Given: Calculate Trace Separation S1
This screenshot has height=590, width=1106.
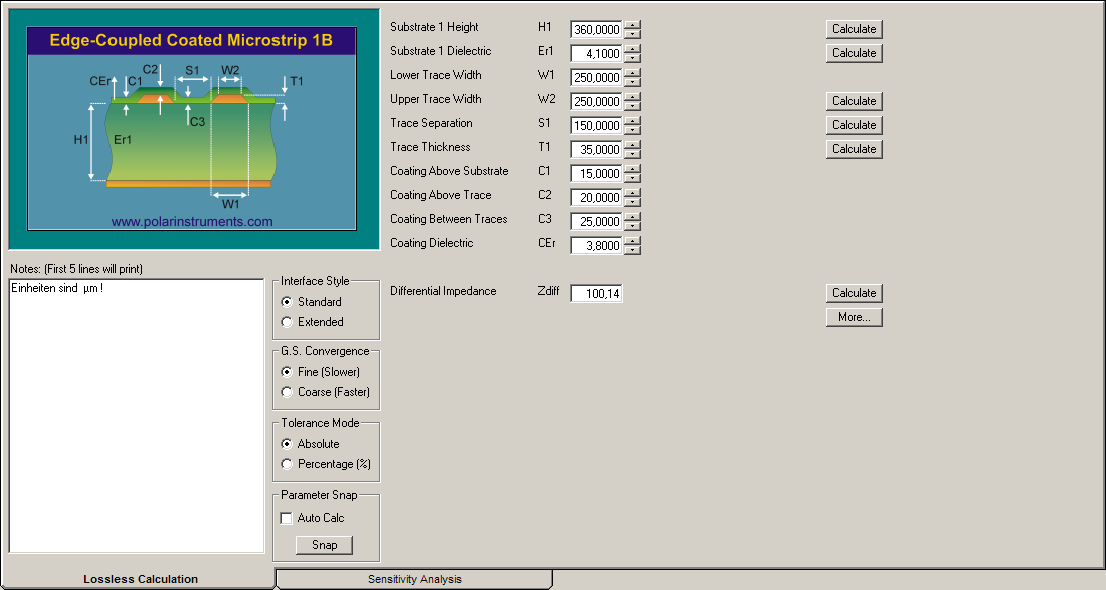Looking at the screenshot, I should pyautogui.click(x=854, y=125).
